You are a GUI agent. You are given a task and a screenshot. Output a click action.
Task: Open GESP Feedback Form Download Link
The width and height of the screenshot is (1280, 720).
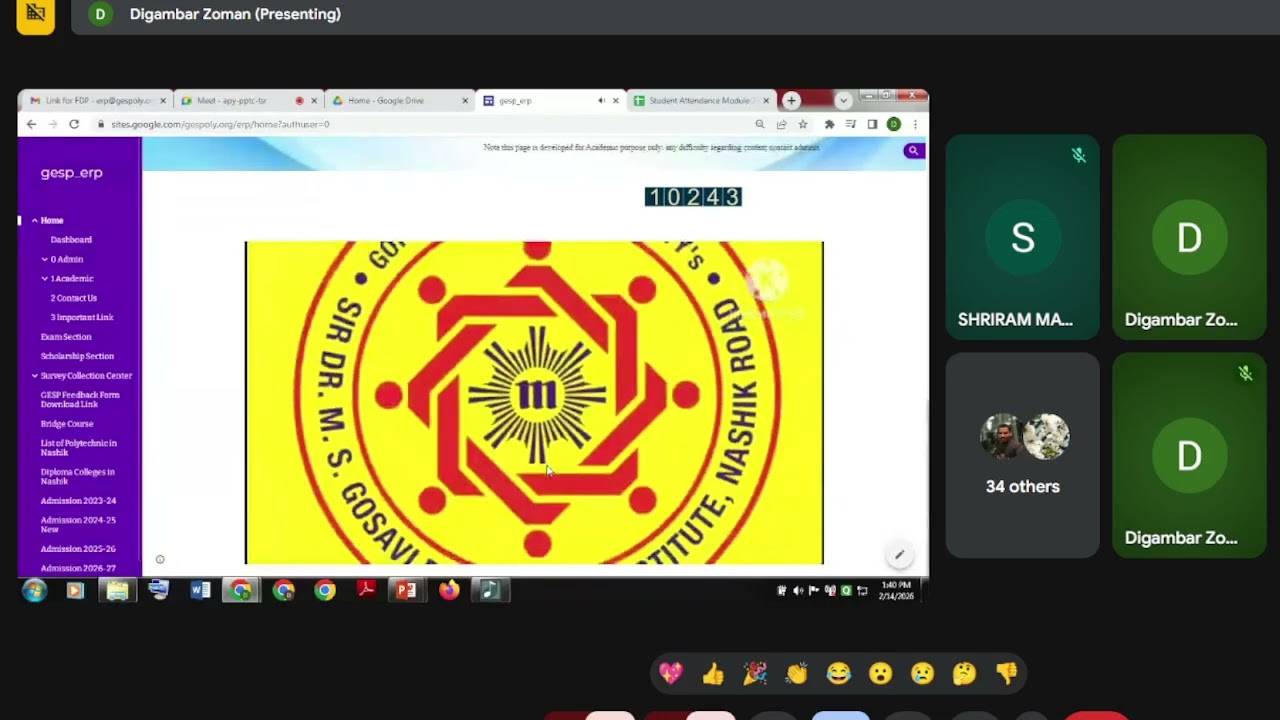point(80,399)
